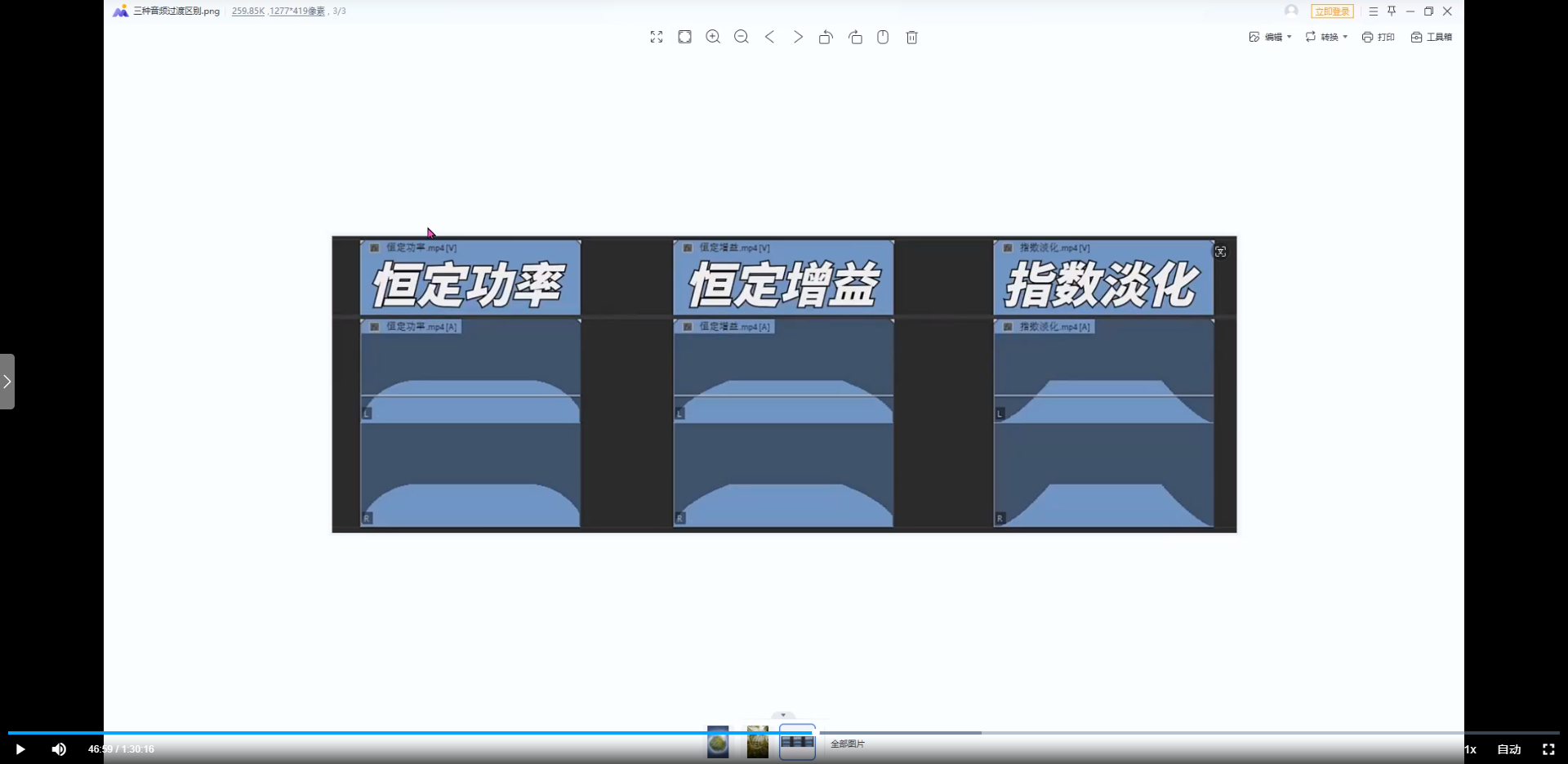Enter full screen view of image viewer
This screenshot has height=764, width=1568.
[x=657, y=37]
